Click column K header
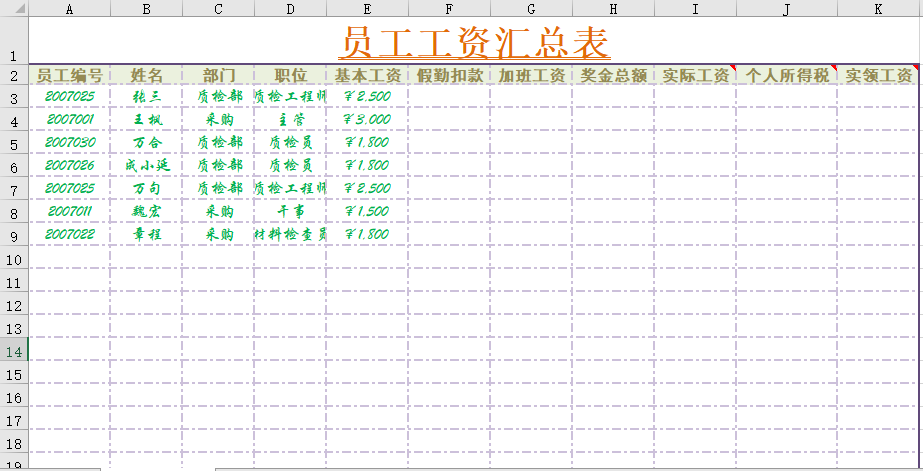The image size is (923, 471). pyautogui.click(x=878, y=9)
